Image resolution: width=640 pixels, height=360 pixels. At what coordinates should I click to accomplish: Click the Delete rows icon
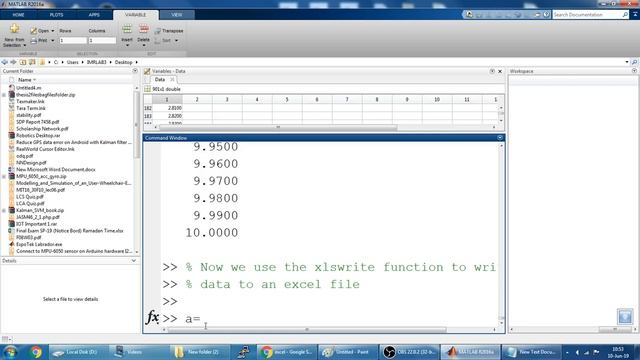tap(144, 29)
